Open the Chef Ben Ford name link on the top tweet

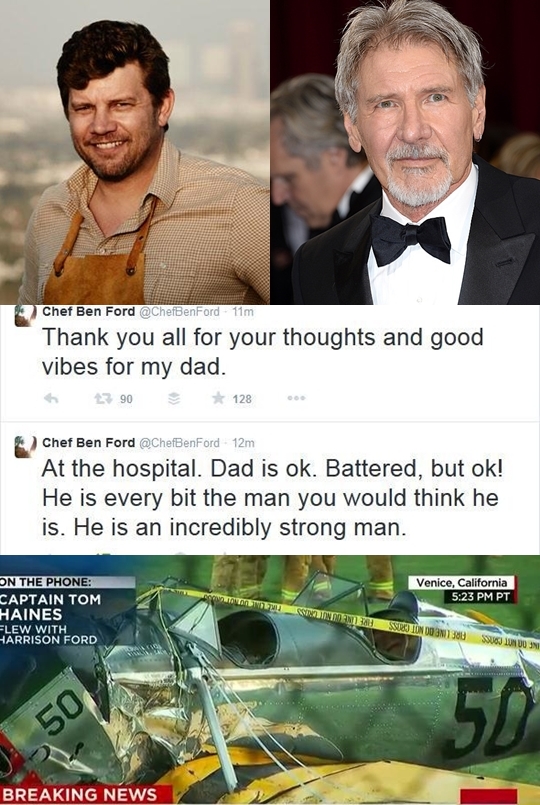(88, 311)
